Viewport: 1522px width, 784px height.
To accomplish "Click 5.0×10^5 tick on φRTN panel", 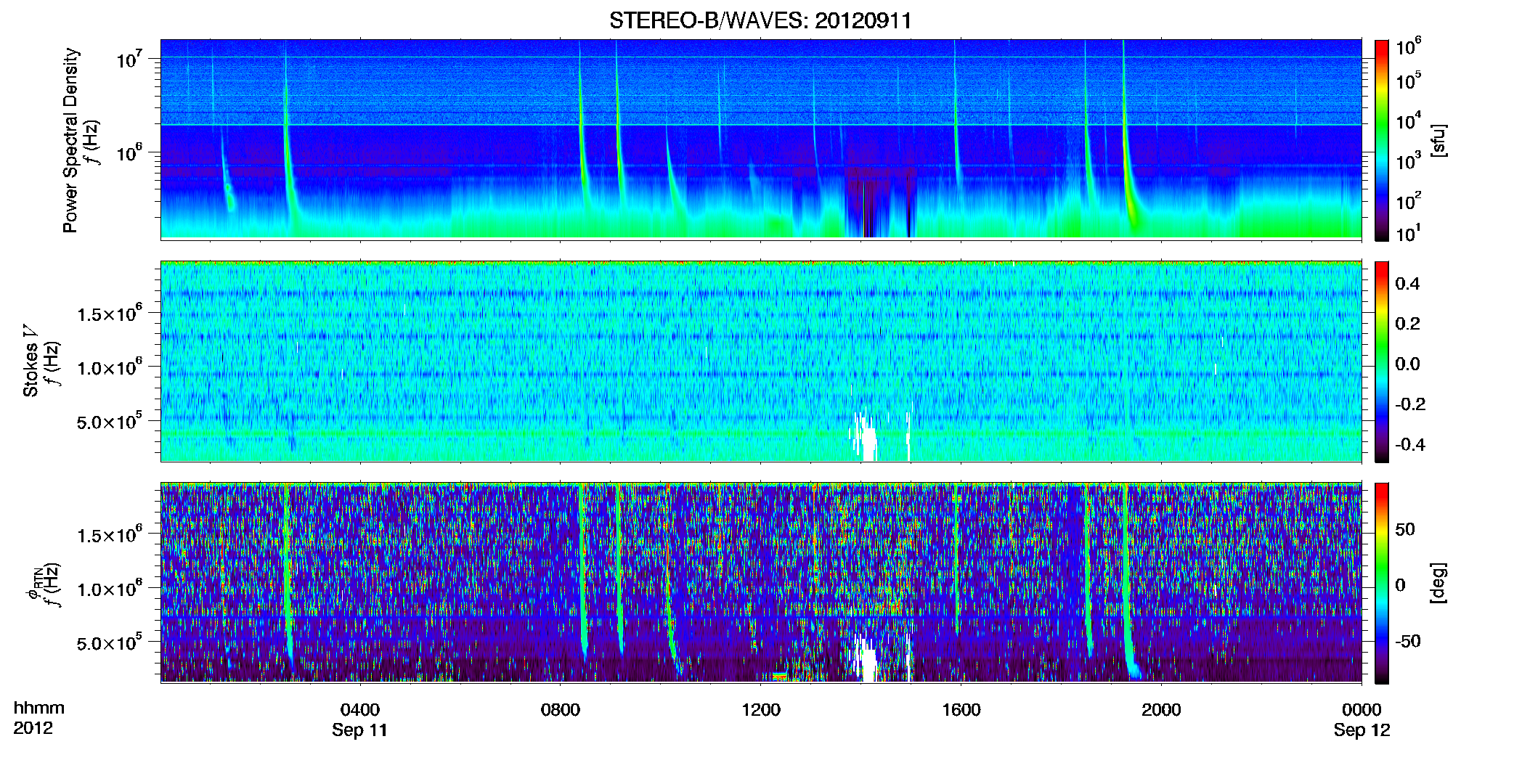I will tap(110, 642).
